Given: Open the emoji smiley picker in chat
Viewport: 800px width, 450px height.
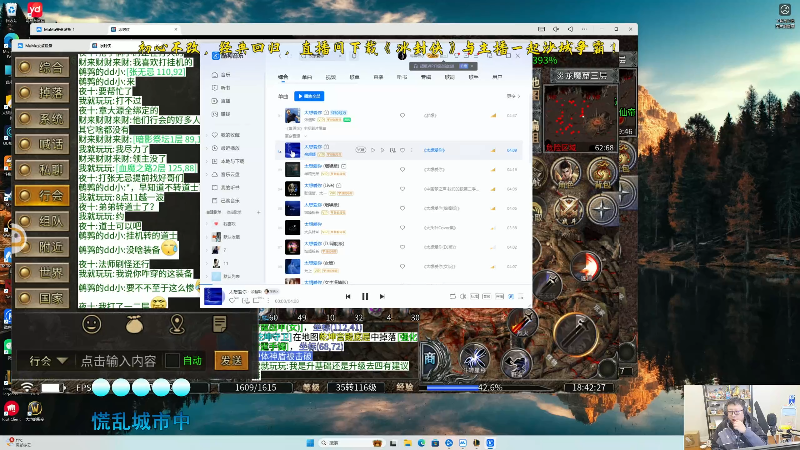Looking at the screenshot, I should (x=92, y=324).
